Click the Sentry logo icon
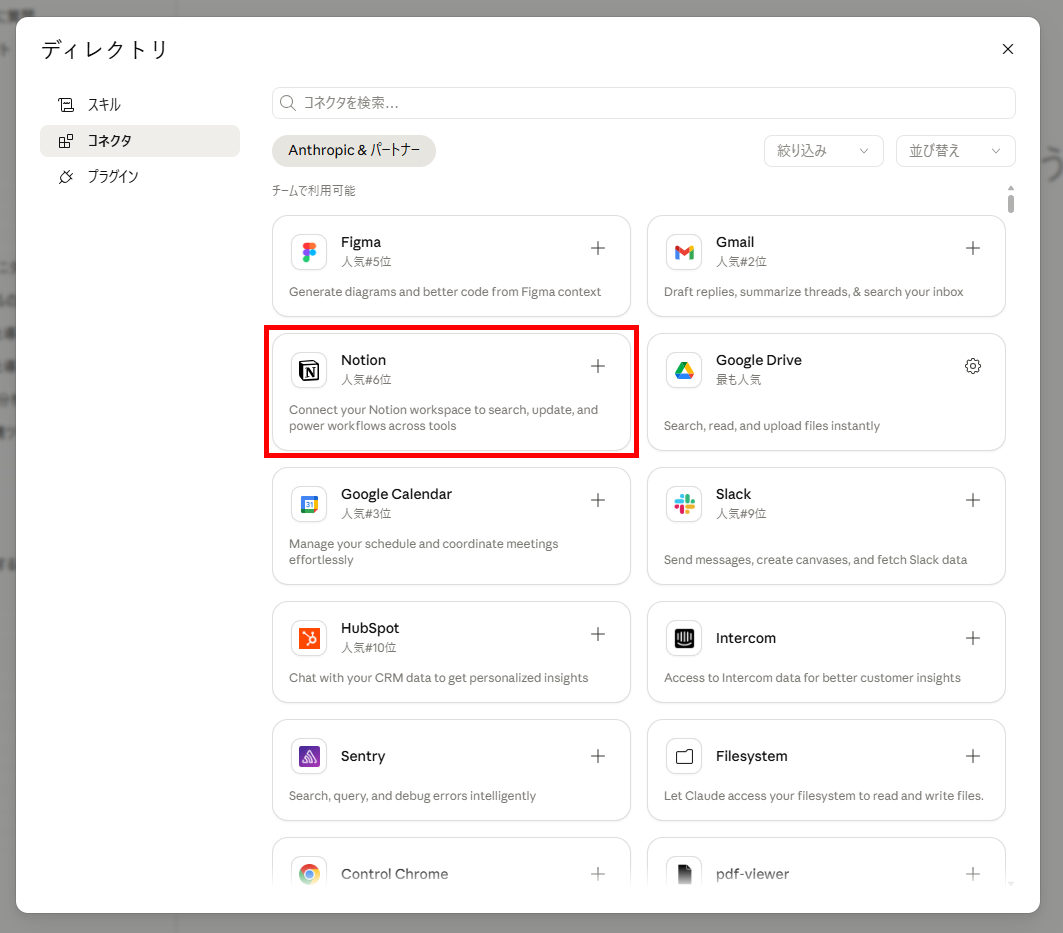The width and height of the screenshot is (1063, 933). 309,757
